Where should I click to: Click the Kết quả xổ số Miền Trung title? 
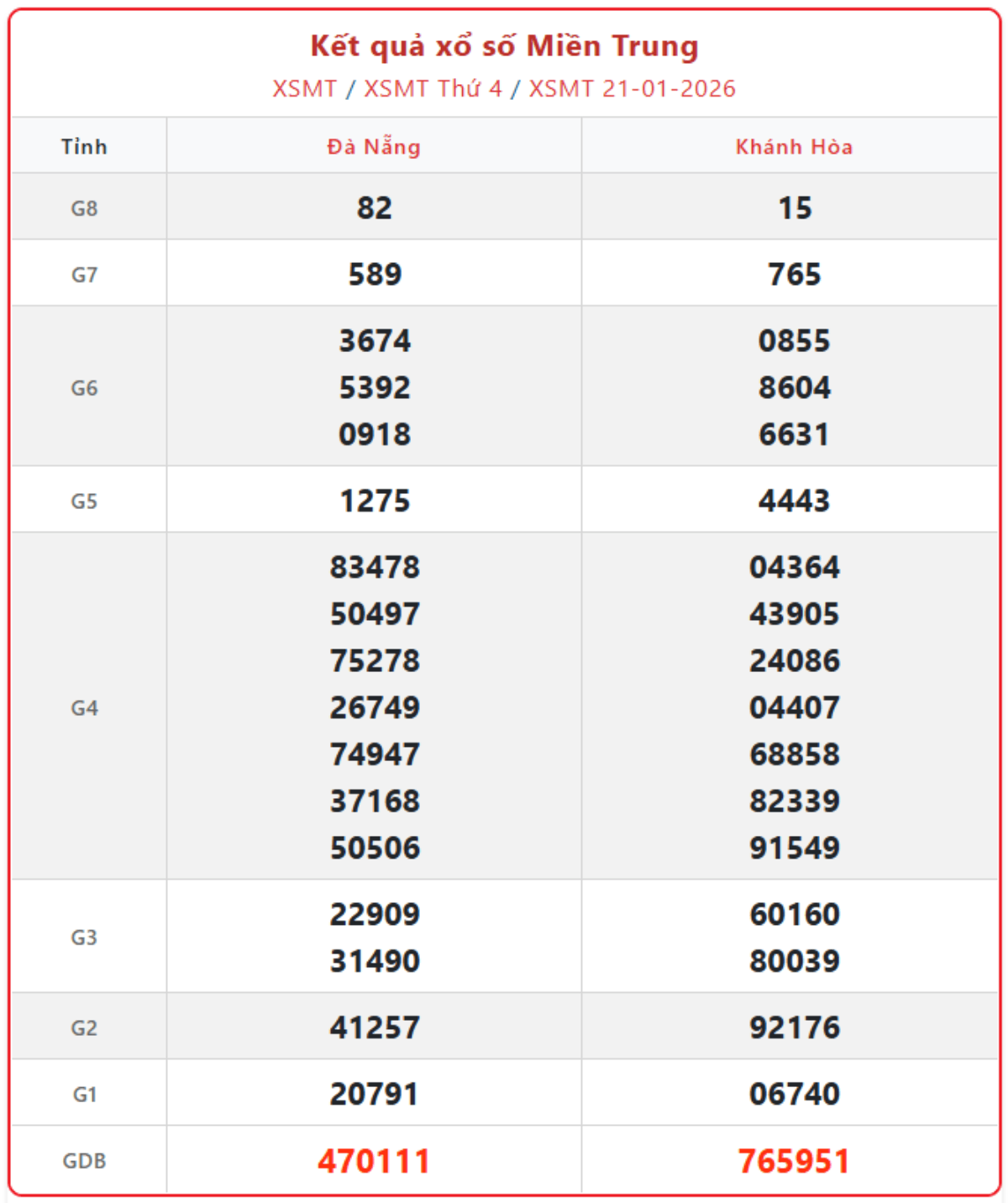(x=504, y=46)
